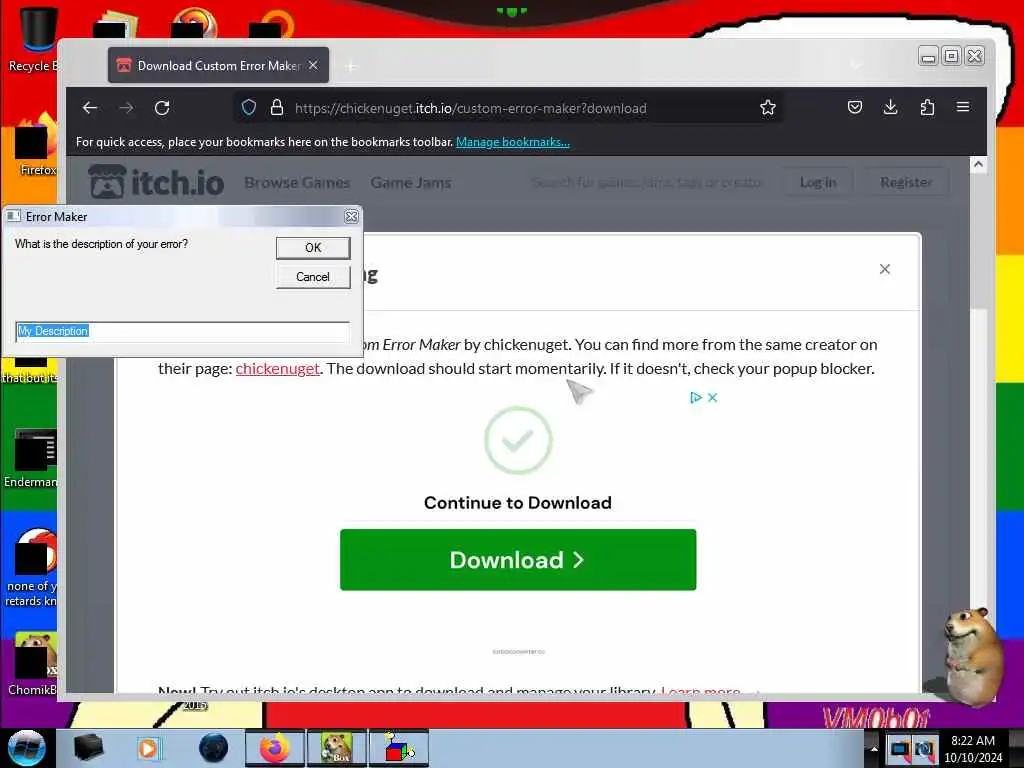
Task: Click the Firefox back arrow
Action: point(90,108)
